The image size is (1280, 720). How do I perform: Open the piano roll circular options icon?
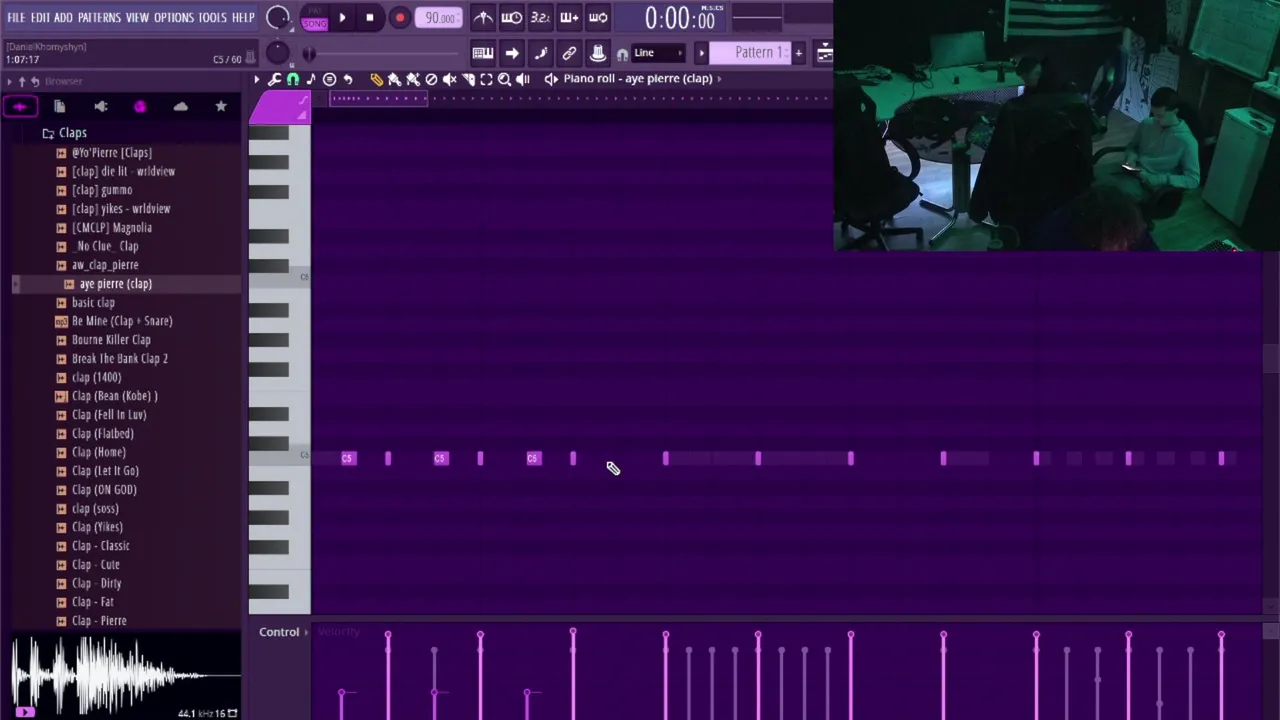(329, 79)
